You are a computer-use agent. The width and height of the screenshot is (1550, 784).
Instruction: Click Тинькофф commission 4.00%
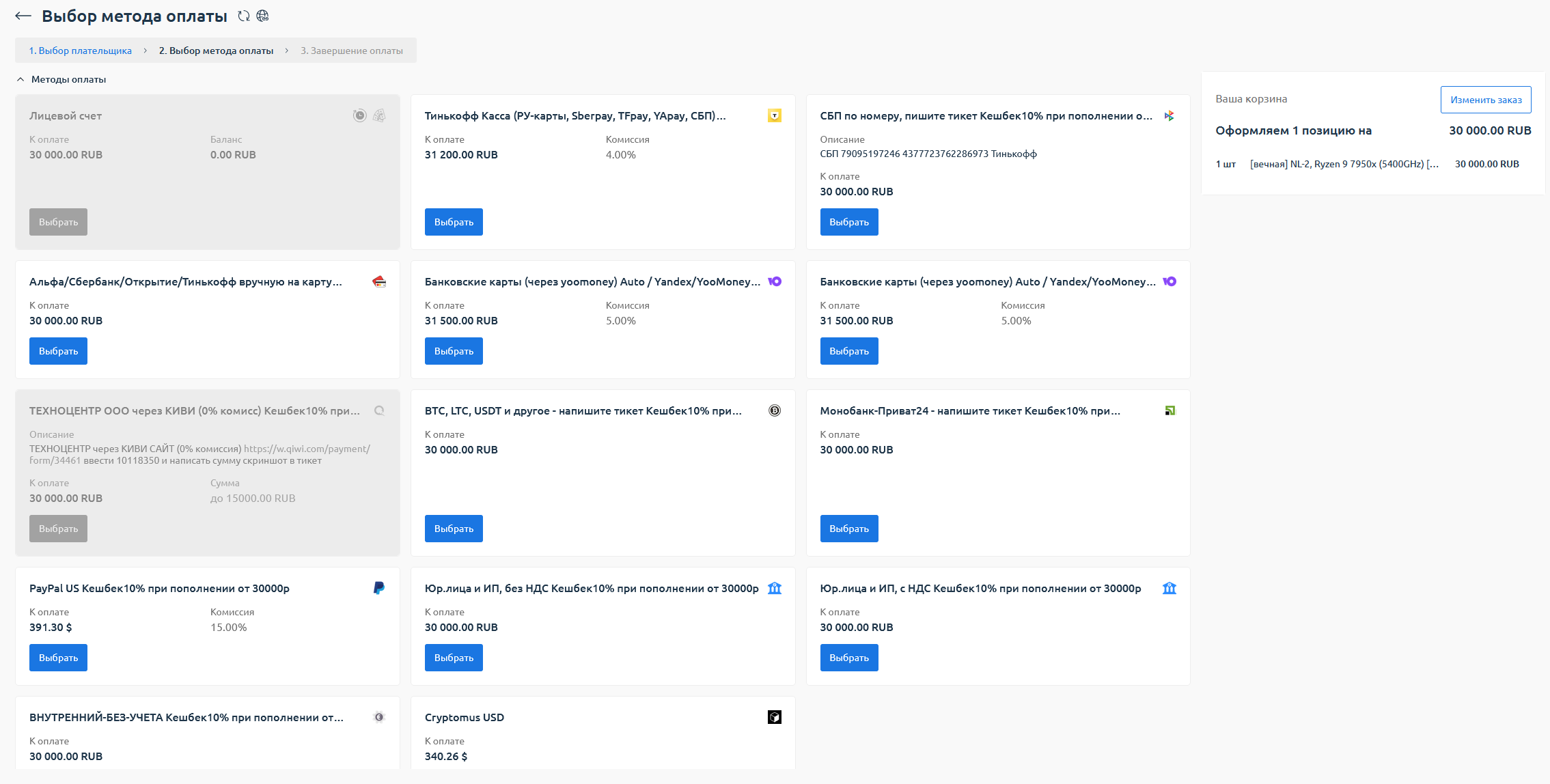tap(620, 154)
